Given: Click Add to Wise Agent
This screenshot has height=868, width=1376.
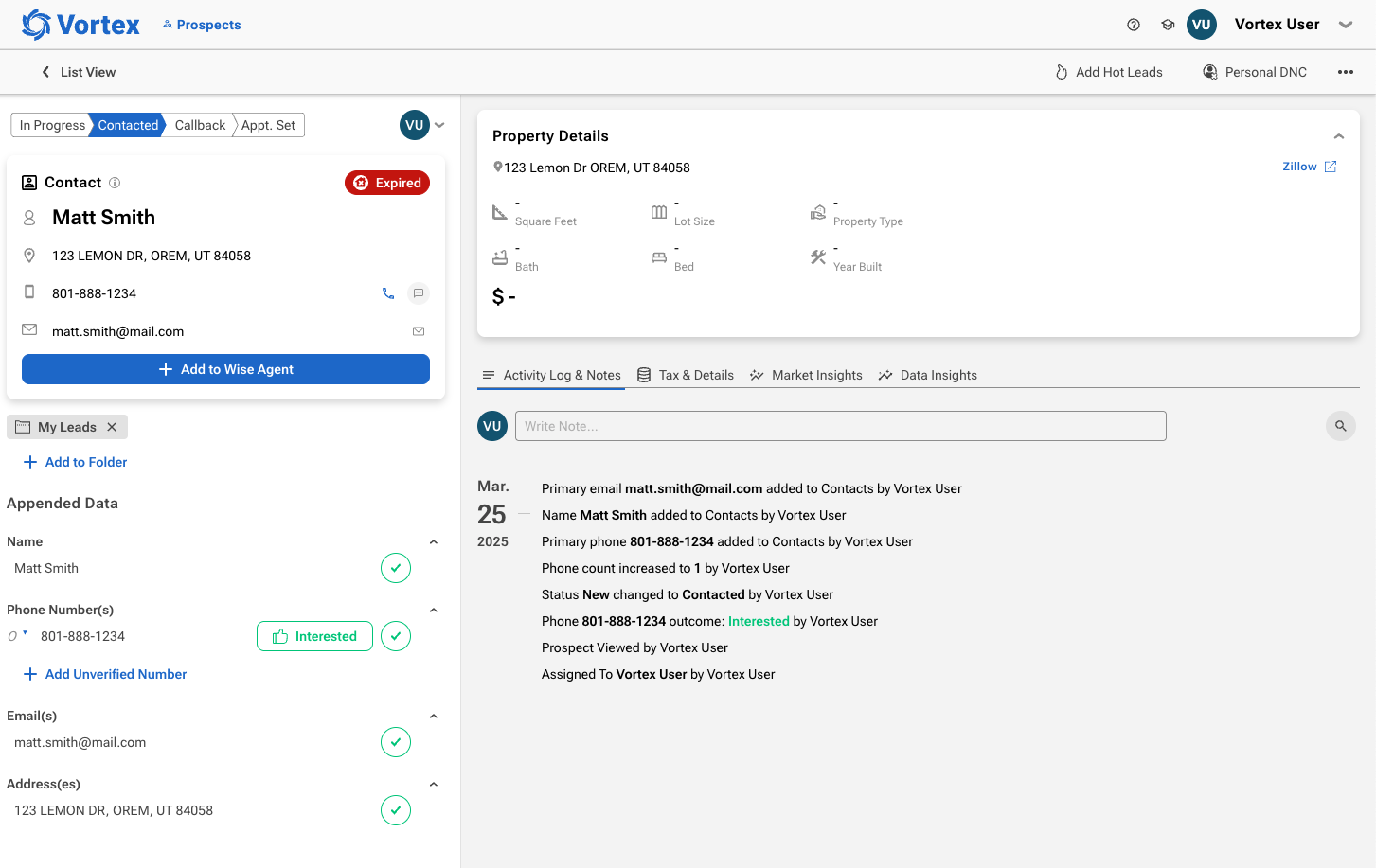Looking at the screenshot, I should click(225, 369).
